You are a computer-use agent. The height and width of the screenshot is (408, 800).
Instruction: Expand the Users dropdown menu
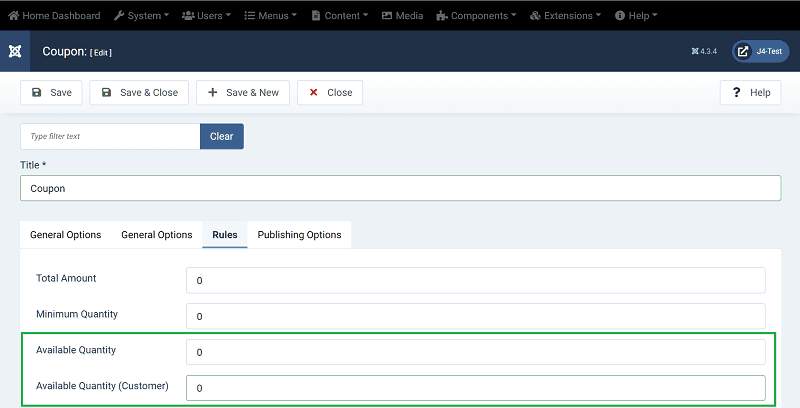[x=206, y=16]
